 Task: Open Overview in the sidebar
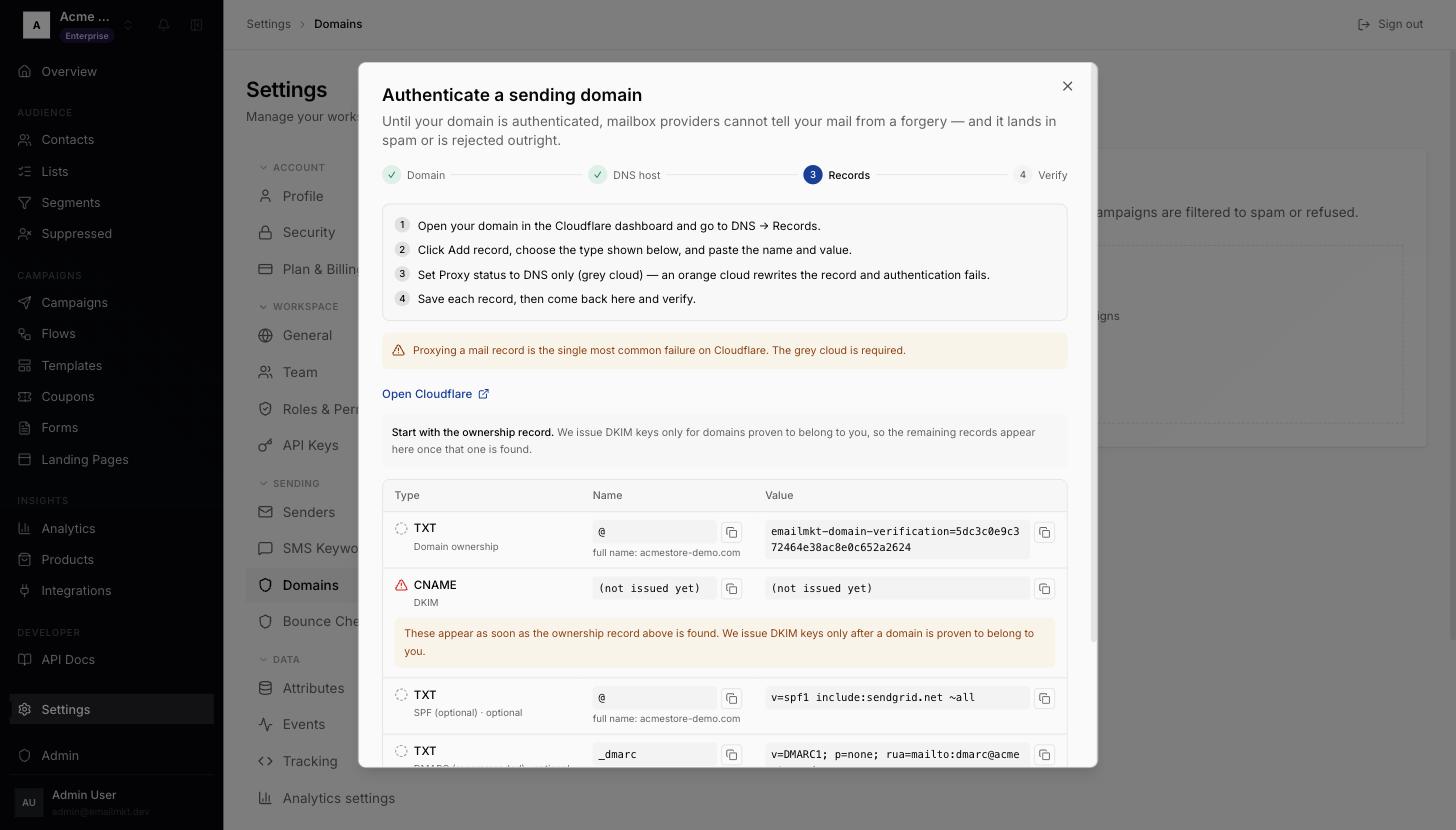[x=112, y=72]
